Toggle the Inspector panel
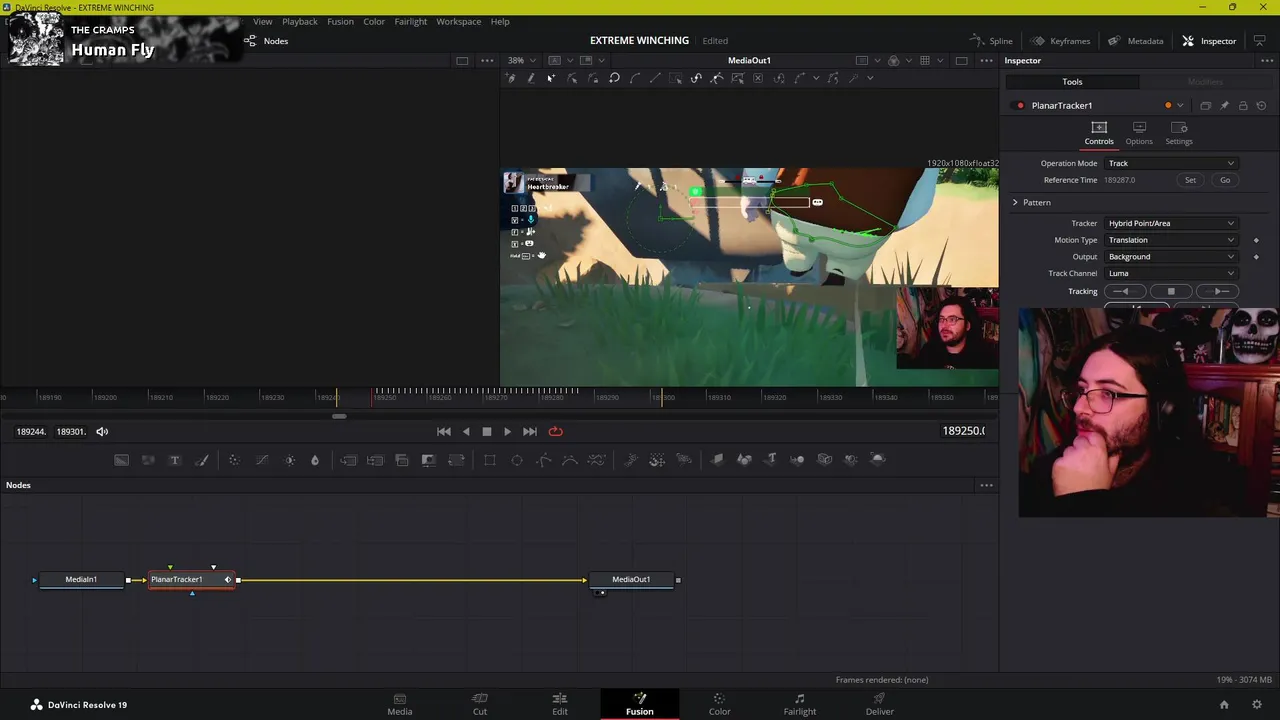Image resolution: width=1280 pixels, height=720 pixels. [x=1209, y=41]
